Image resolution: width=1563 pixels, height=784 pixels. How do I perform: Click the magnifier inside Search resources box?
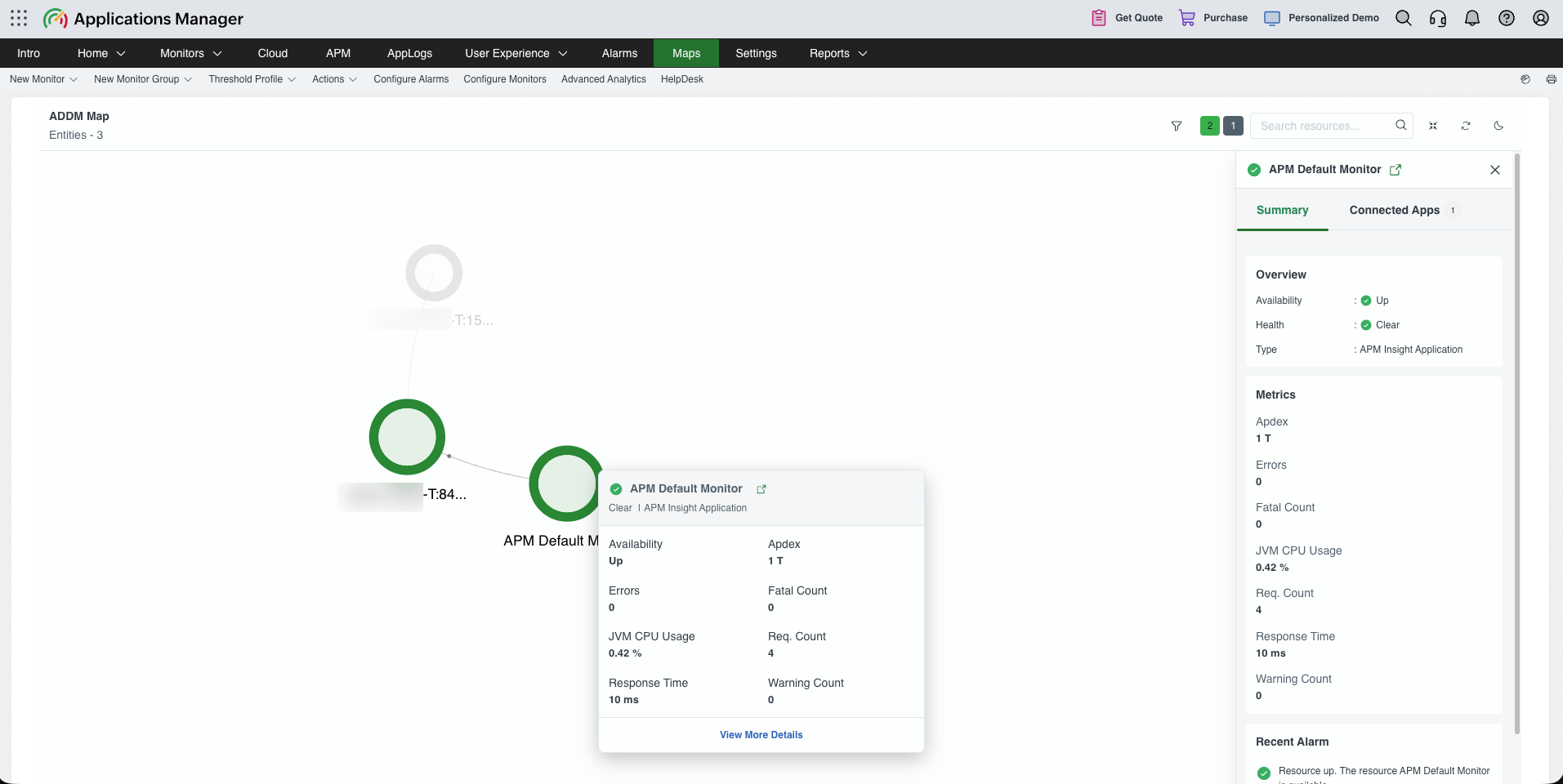tap(1400, 125)
